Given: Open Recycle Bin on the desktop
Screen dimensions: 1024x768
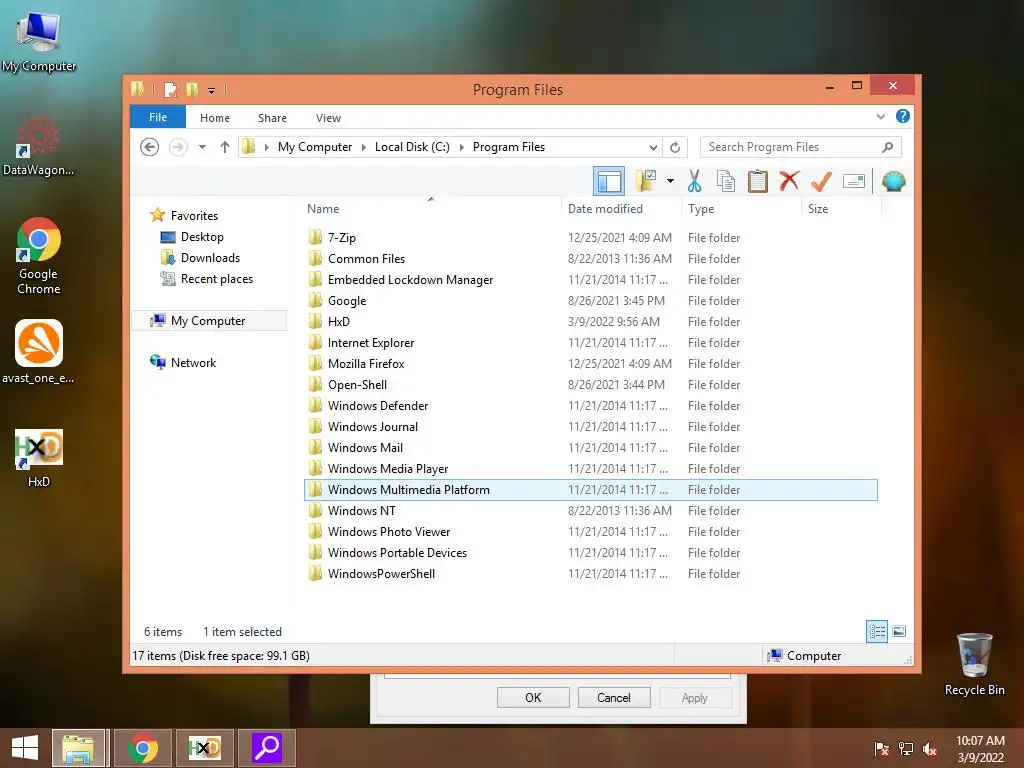Looking at the screenshot, I should point(974,664).
